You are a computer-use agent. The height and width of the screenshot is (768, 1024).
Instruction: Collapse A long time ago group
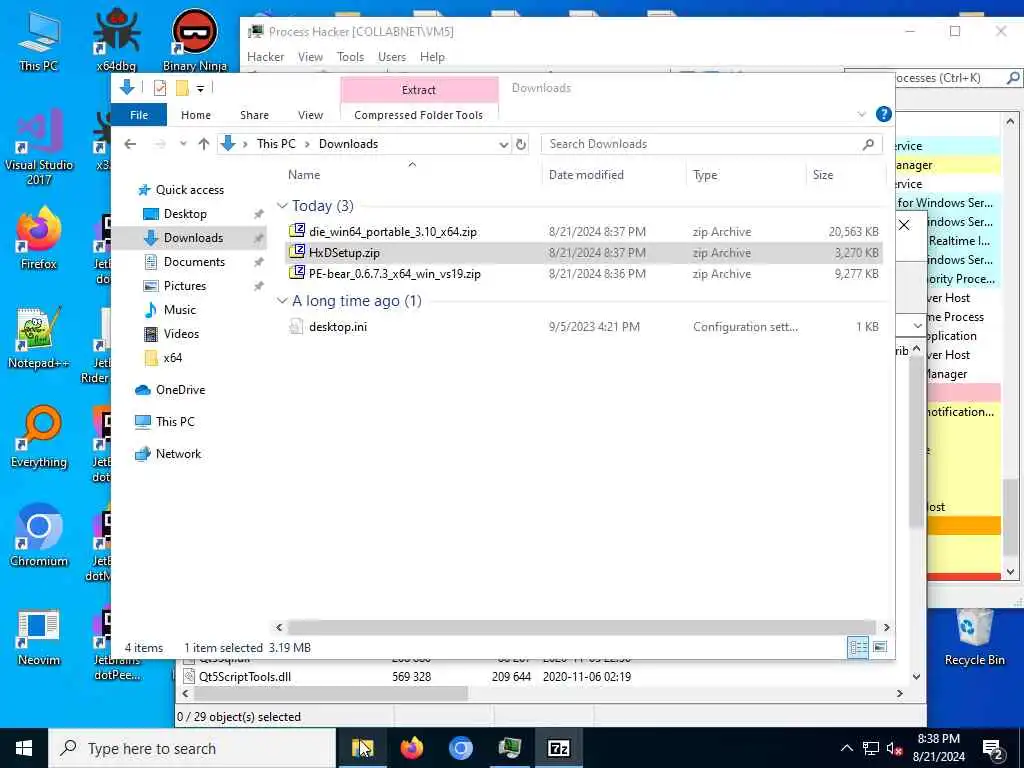coord(282,300)
